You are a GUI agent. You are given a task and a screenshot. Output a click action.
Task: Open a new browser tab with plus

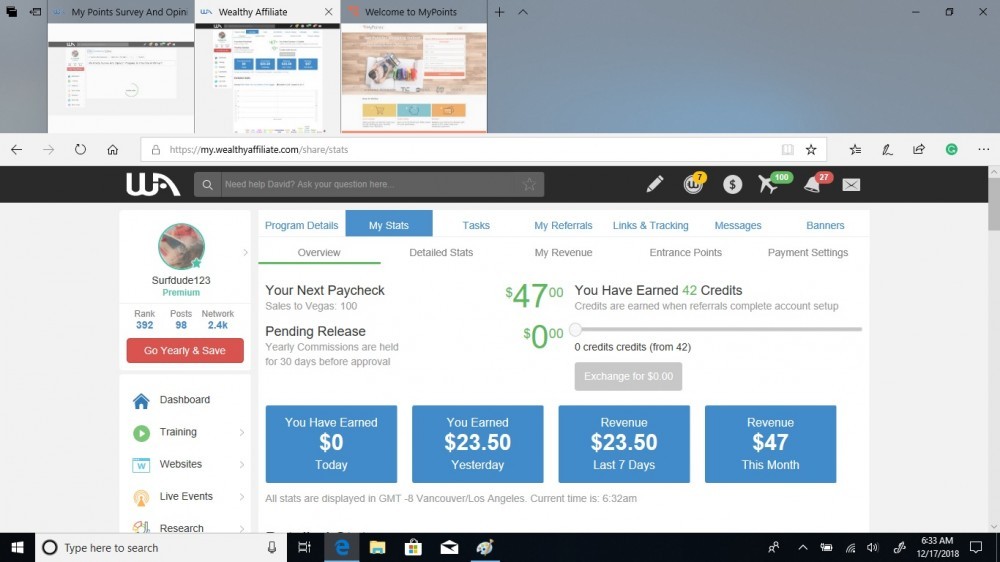tap(499, 12)
